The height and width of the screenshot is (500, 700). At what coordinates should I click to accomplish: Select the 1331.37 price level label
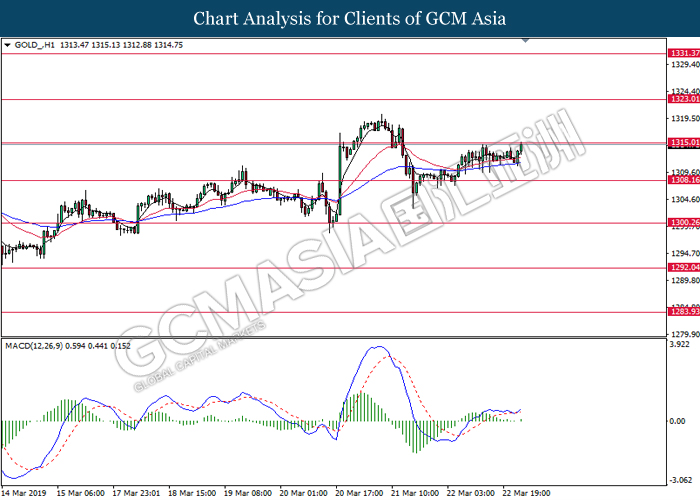[684, 53]
